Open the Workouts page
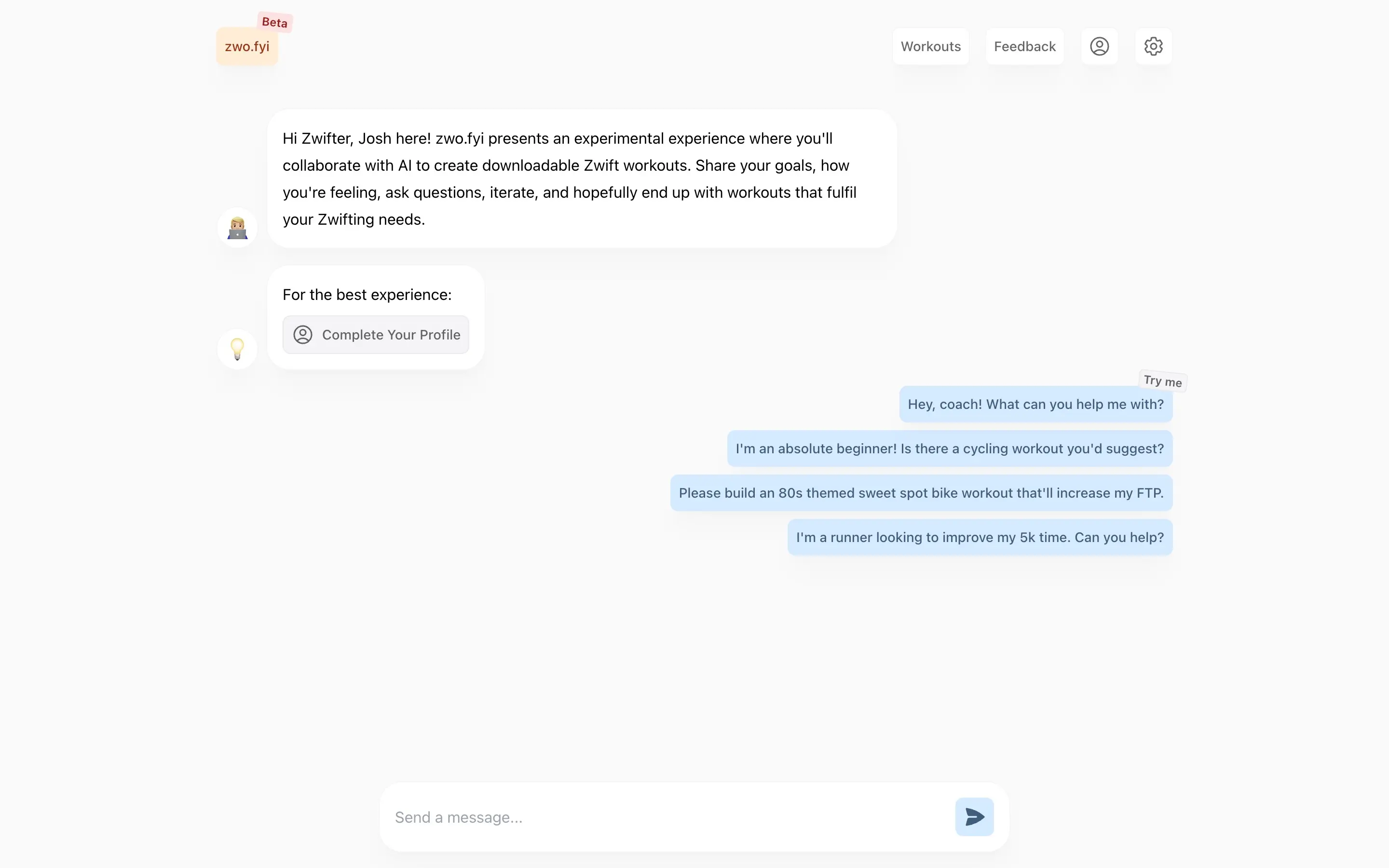Viewport: 1389px width, 868px height. coord(930,46)
